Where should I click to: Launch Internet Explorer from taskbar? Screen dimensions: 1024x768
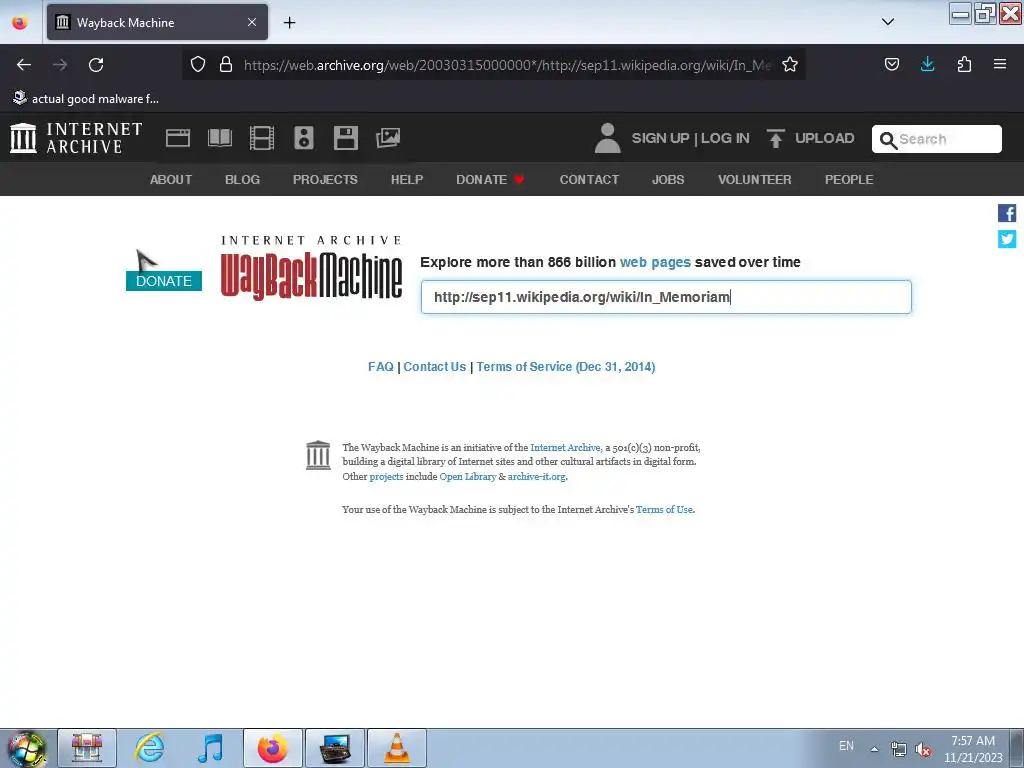[x=150, y=748]
